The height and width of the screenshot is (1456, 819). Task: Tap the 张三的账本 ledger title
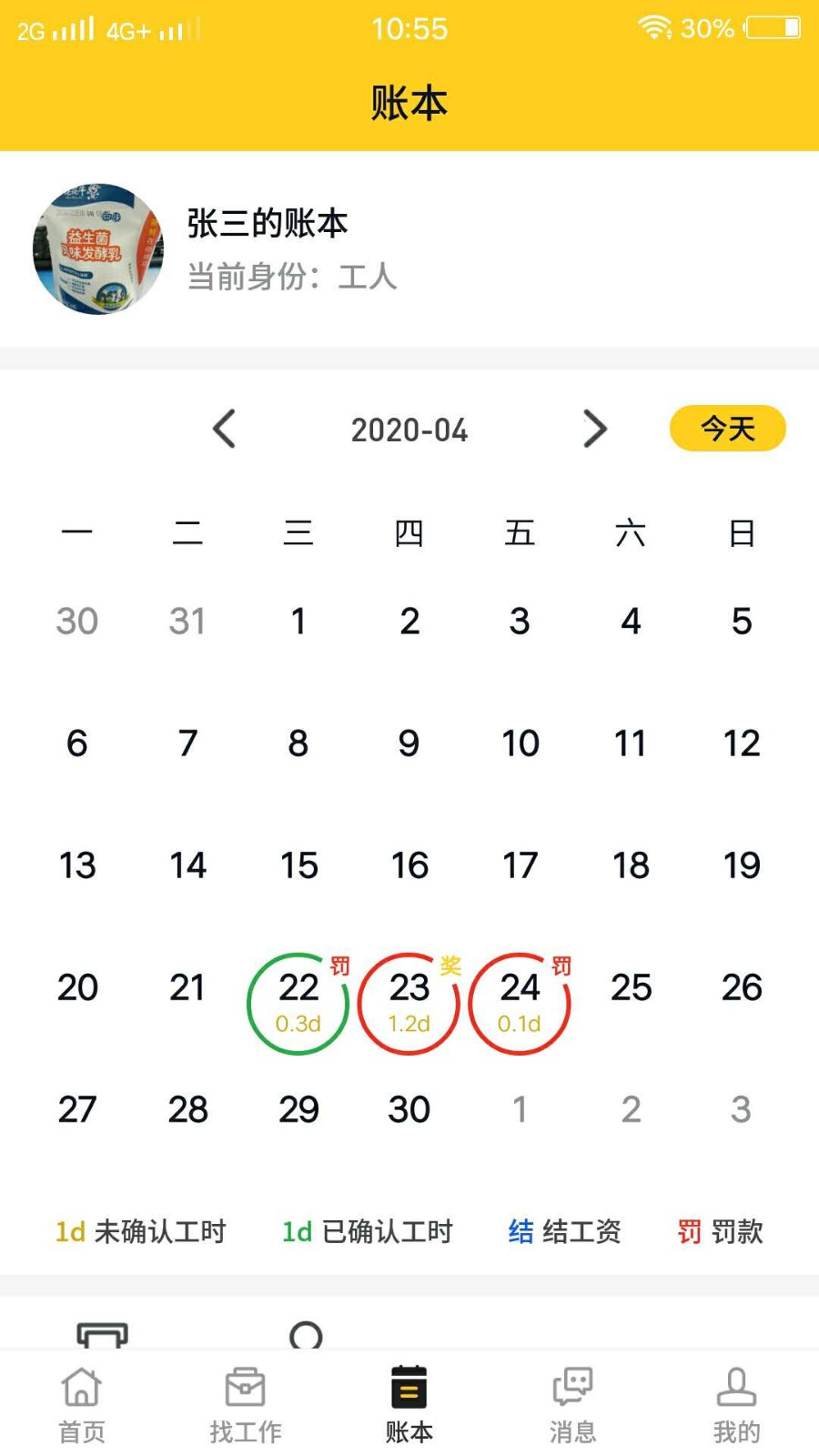[x=268, y=223]
